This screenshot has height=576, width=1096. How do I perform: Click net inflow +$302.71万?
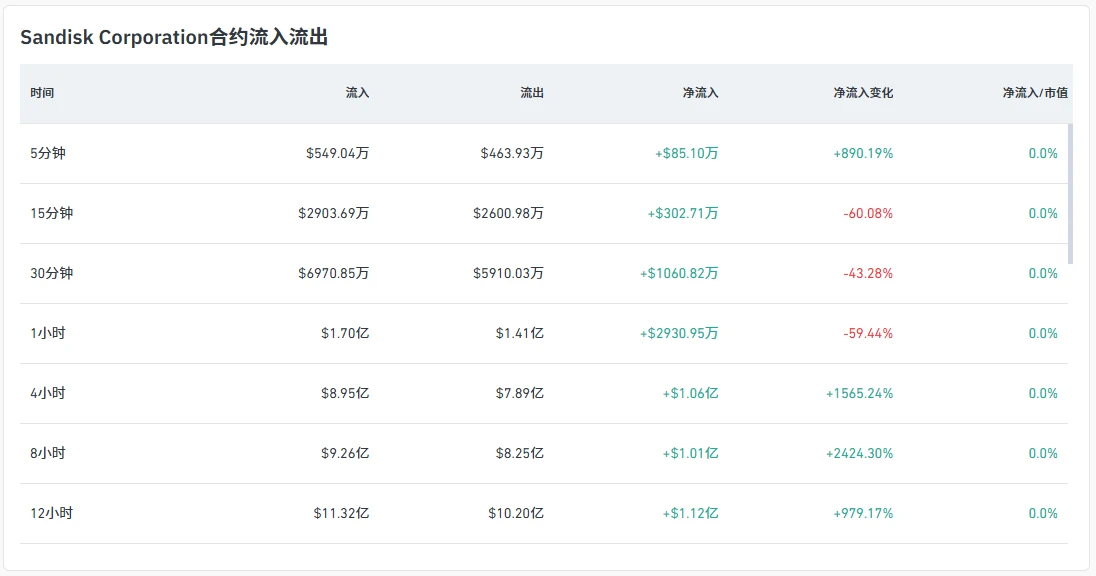point(683,213)
